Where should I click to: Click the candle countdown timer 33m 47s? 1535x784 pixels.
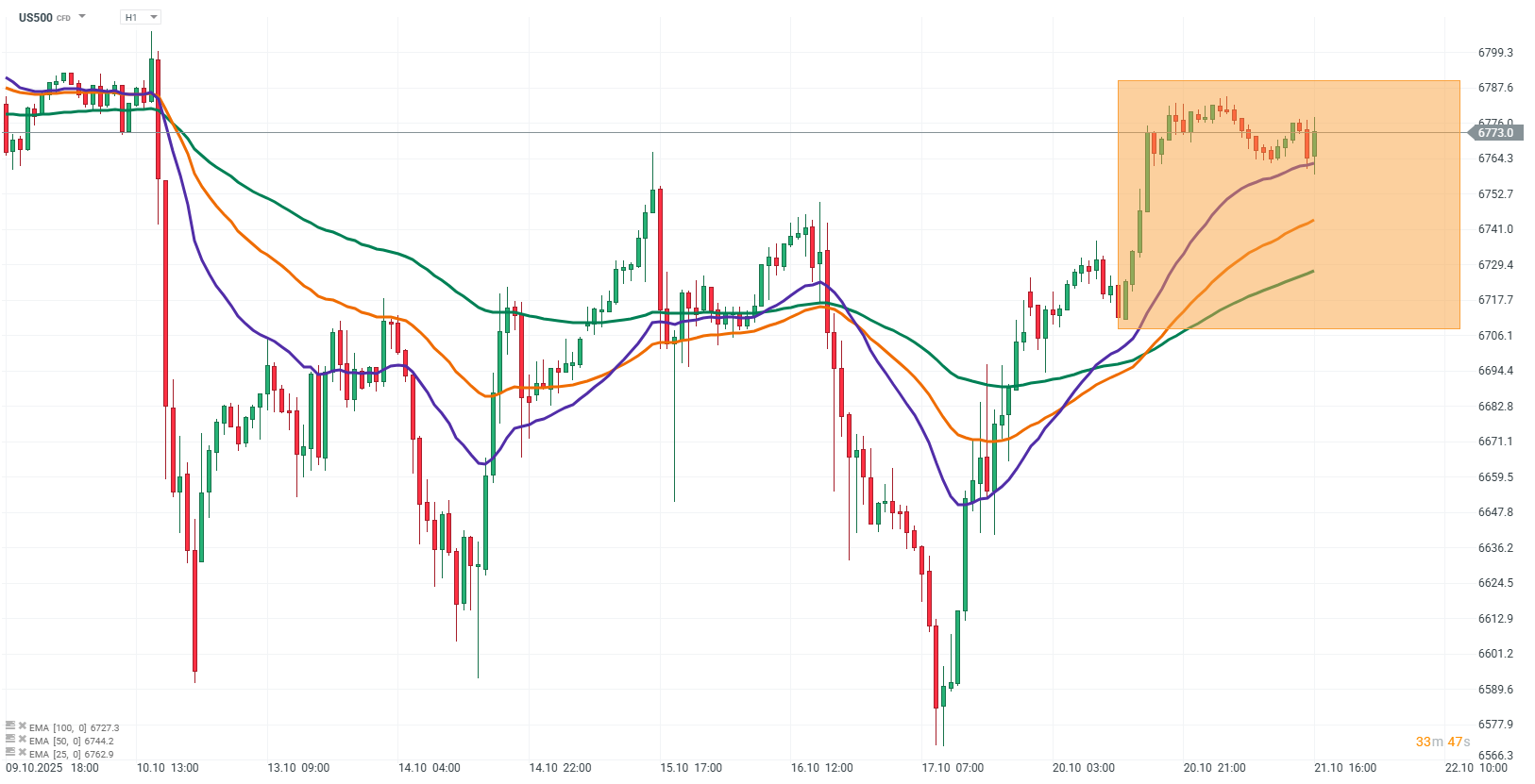[x=1442, y=742]
